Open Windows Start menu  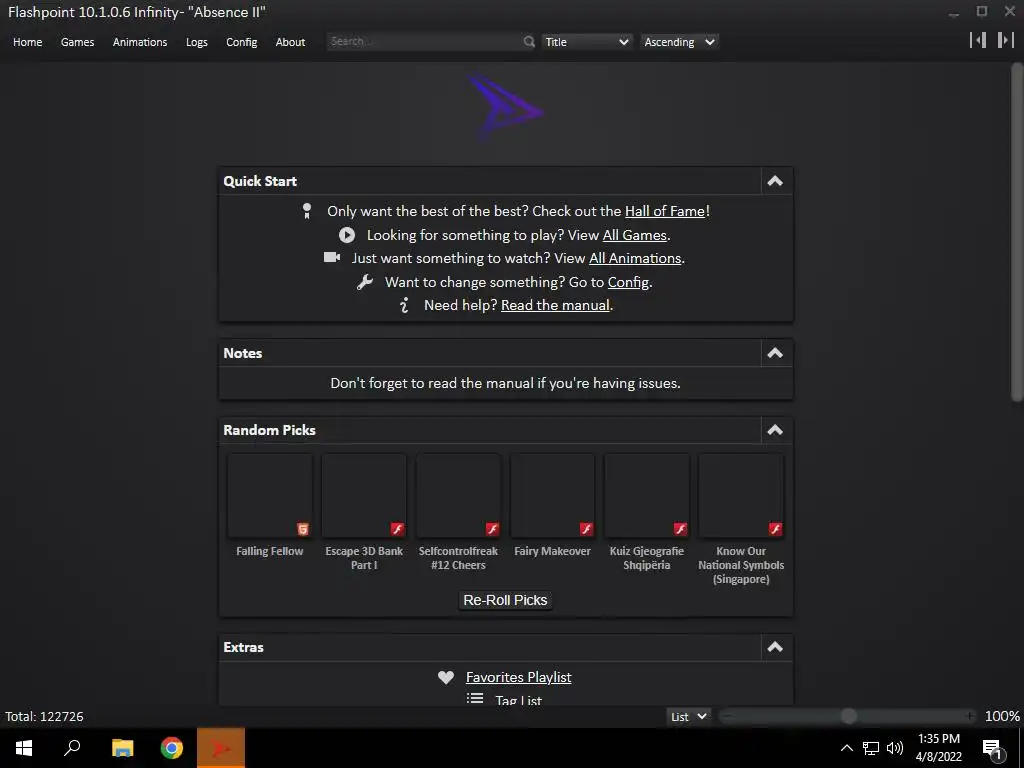click(24, 748)
